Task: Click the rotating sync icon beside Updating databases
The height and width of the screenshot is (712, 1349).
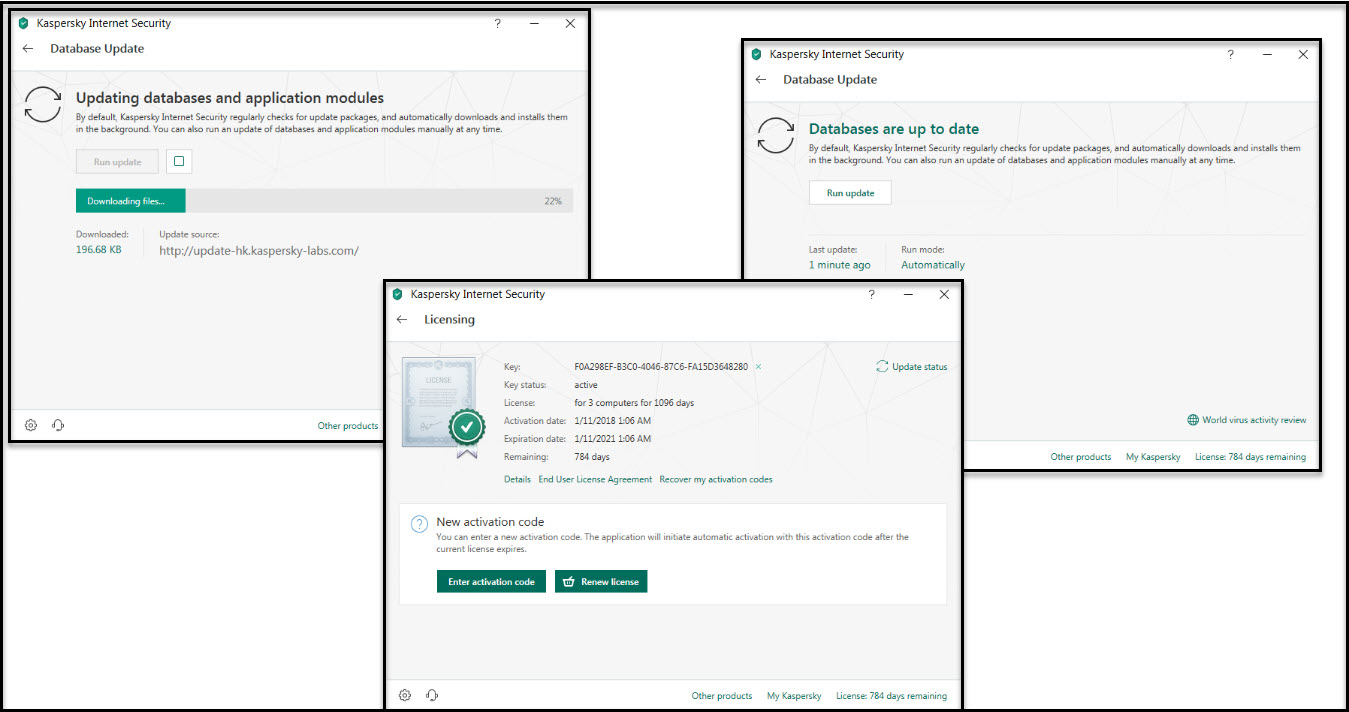Action: coord(43,104)
